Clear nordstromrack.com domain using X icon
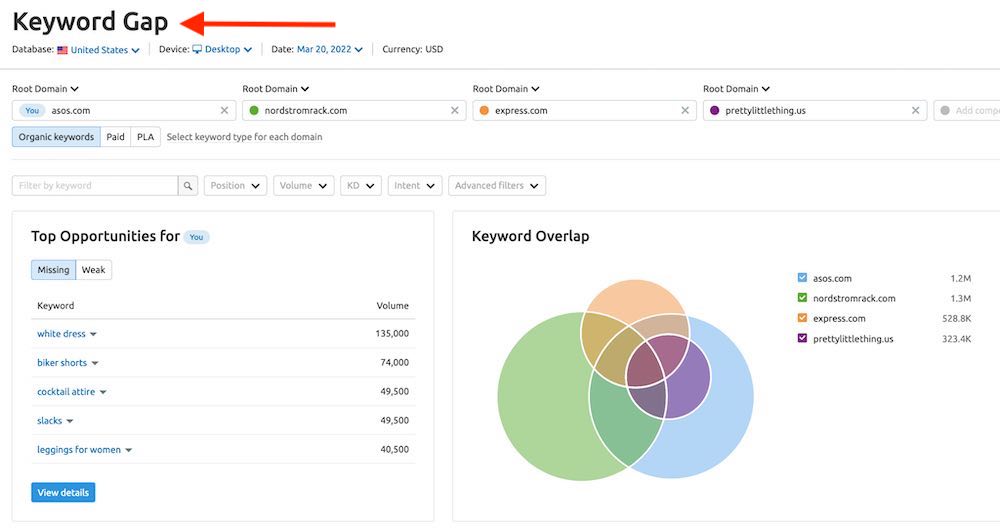 click(455, 111)
